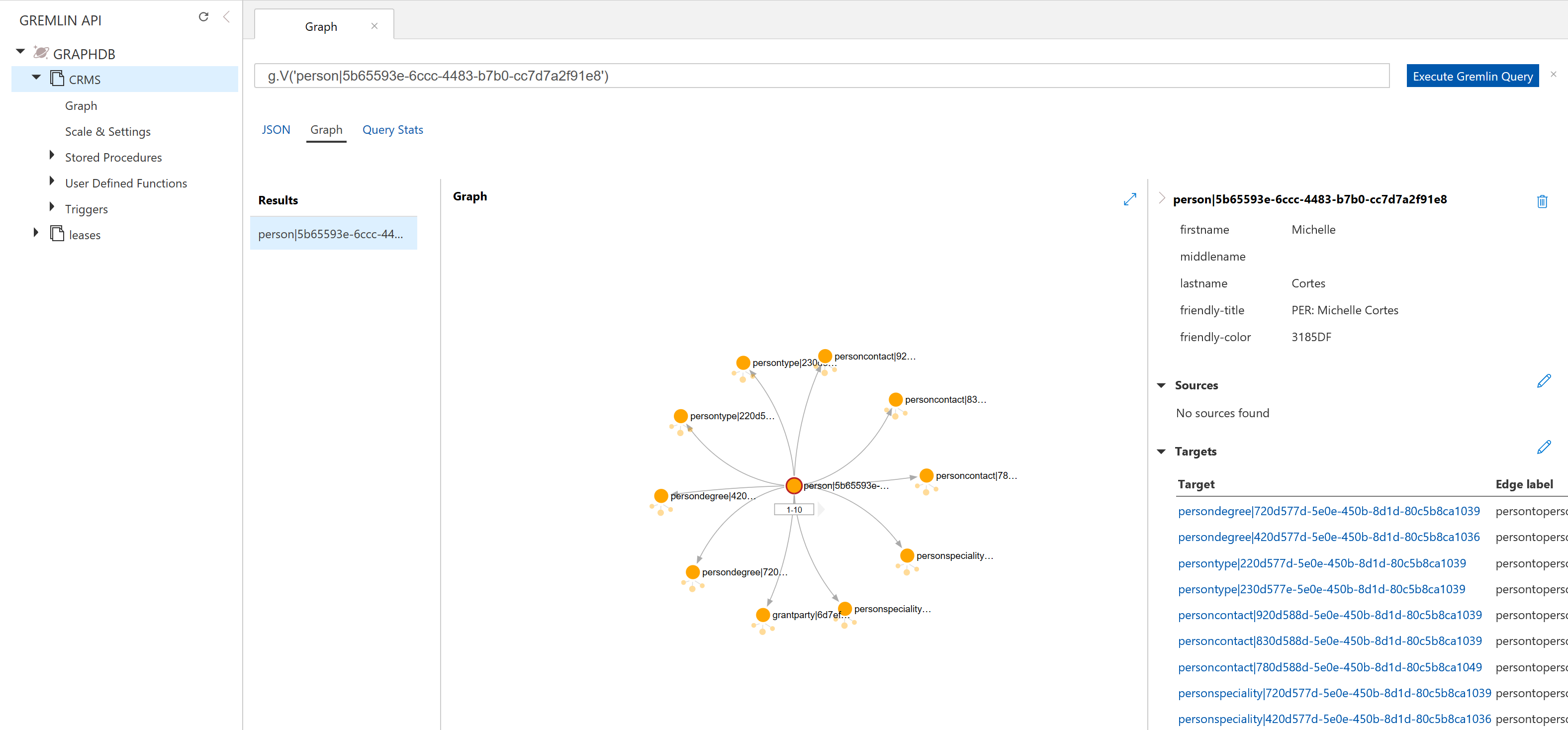The height and width of the screenshot is (730, 1568).
Task: Expand the graph view to full screen
Action: pyautogui.click(x=1130, y=199)
